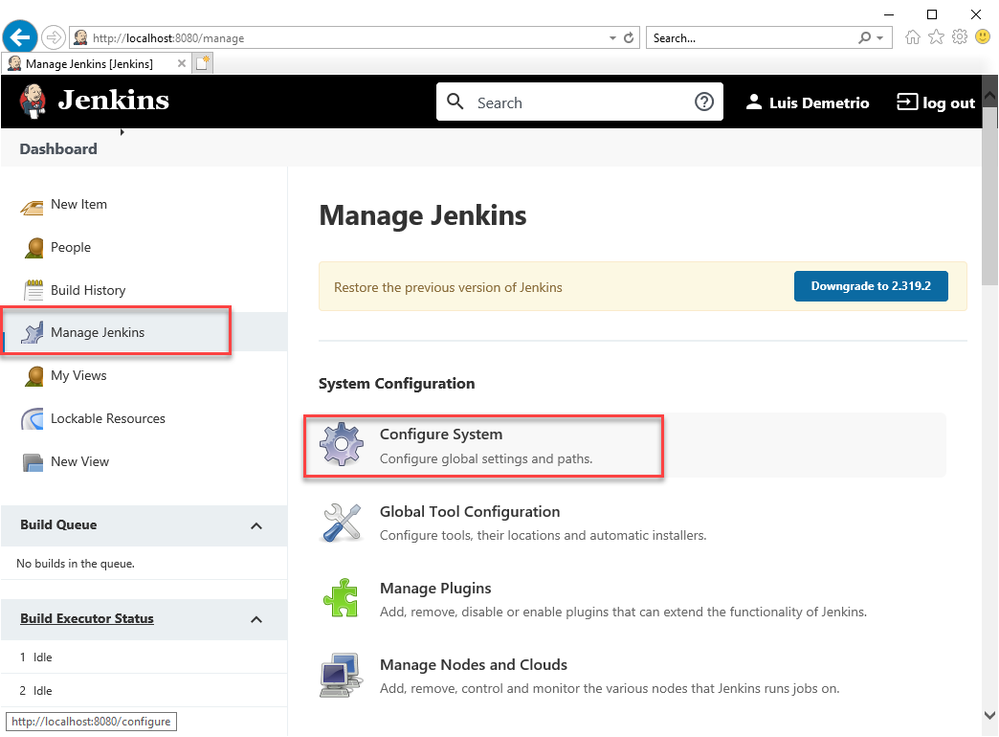The image size is (999, 737).
Task: Open the My Views sidebar link
Action: (78, 376)
